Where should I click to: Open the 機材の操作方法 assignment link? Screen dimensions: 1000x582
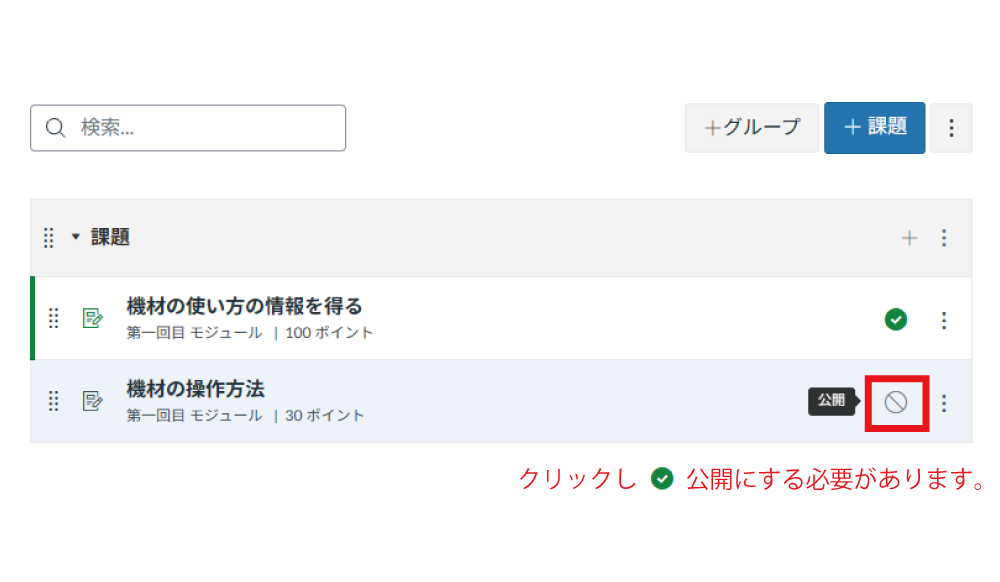point(196,389)
